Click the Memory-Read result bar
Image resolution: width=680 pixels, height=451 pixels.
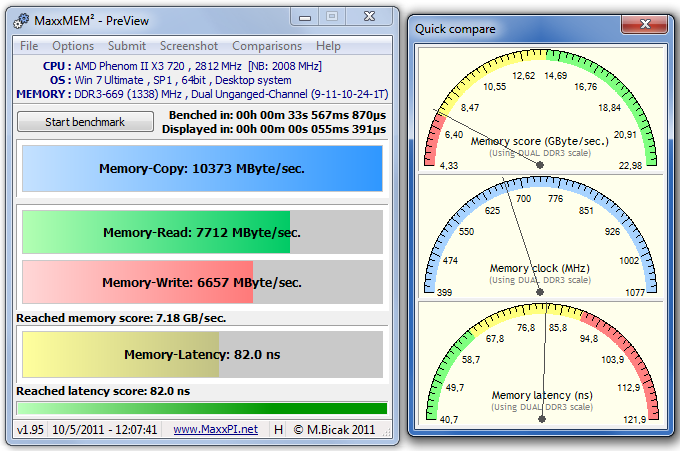[x=202, y=232]
